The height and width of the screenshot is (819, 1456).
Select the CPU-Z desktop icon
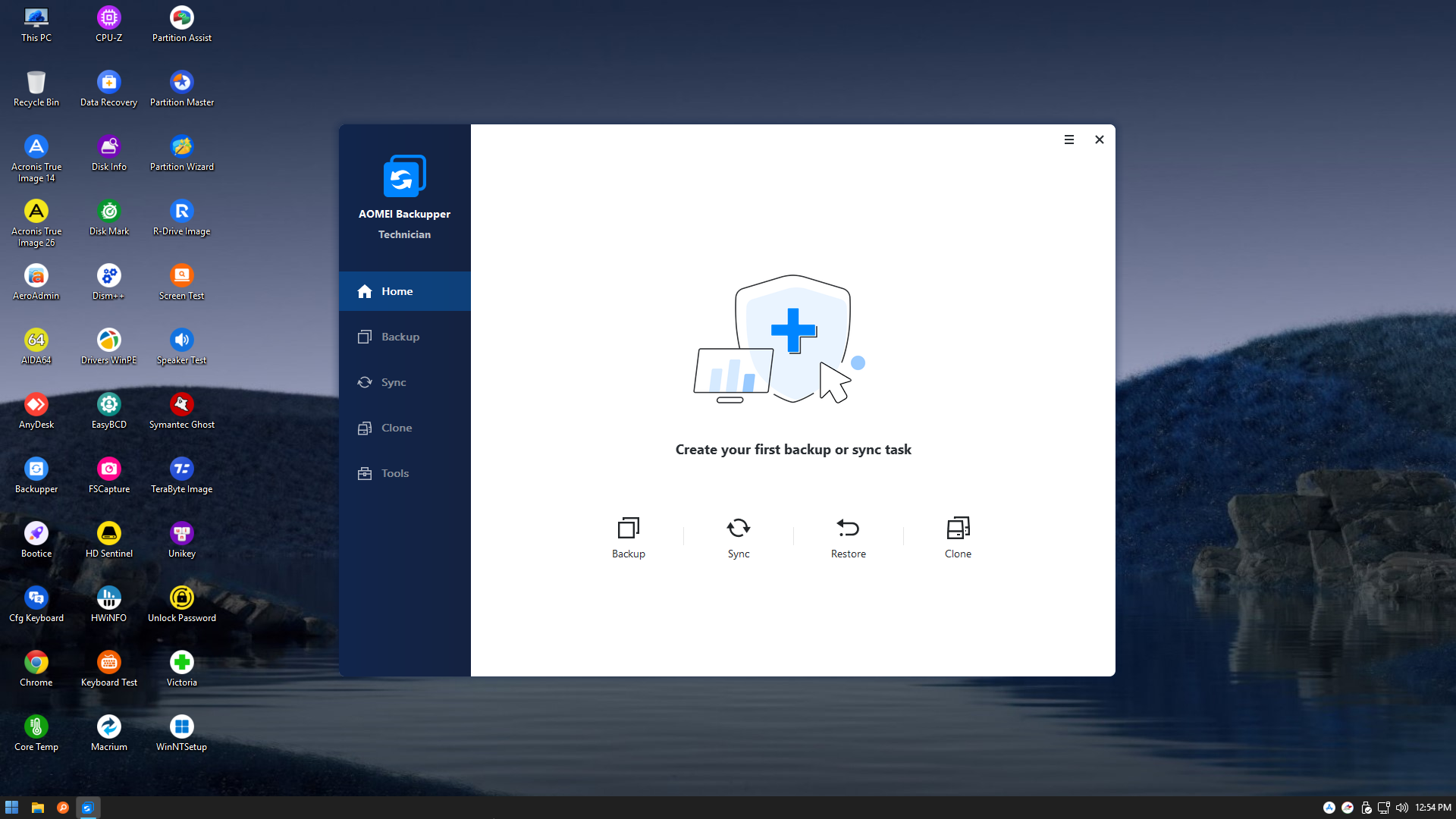click(109, 24)
